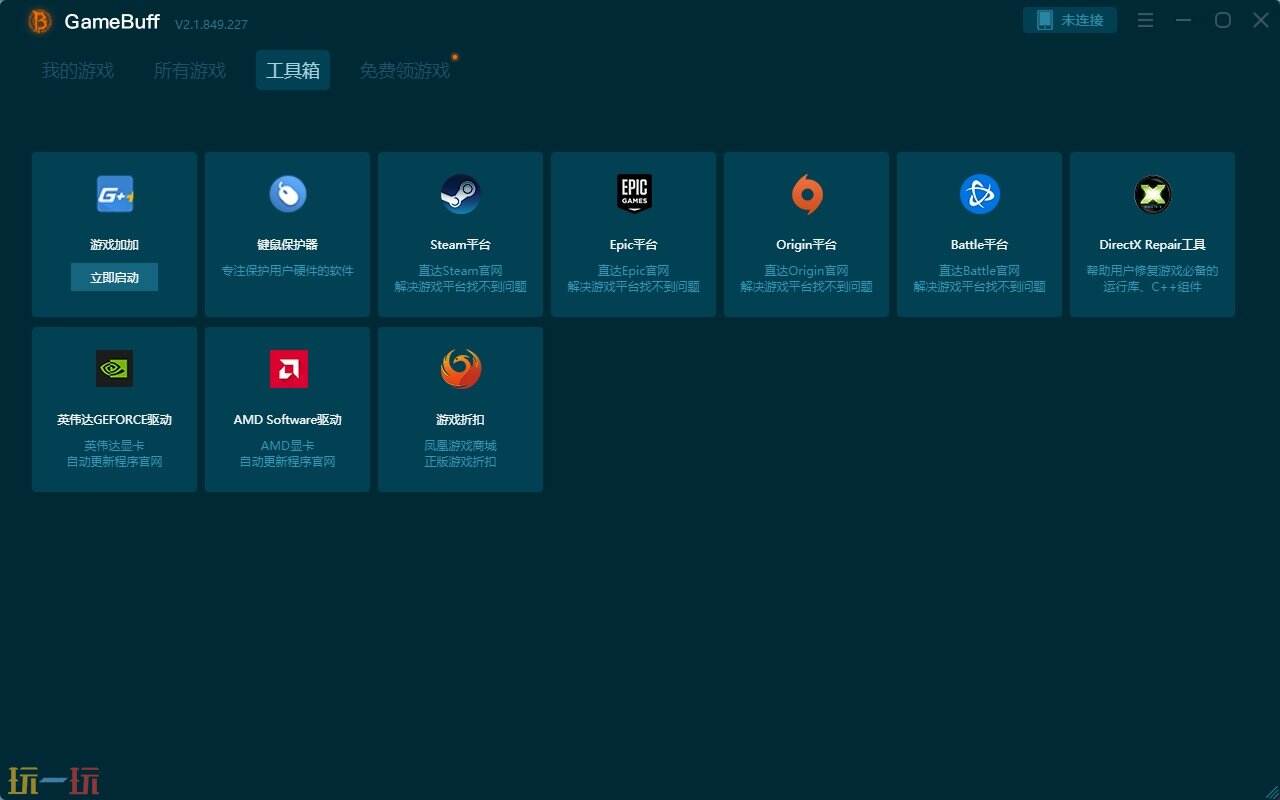Click the GameBuff title text
Screen dimensions: 1280x800
[x=112, y=21]
